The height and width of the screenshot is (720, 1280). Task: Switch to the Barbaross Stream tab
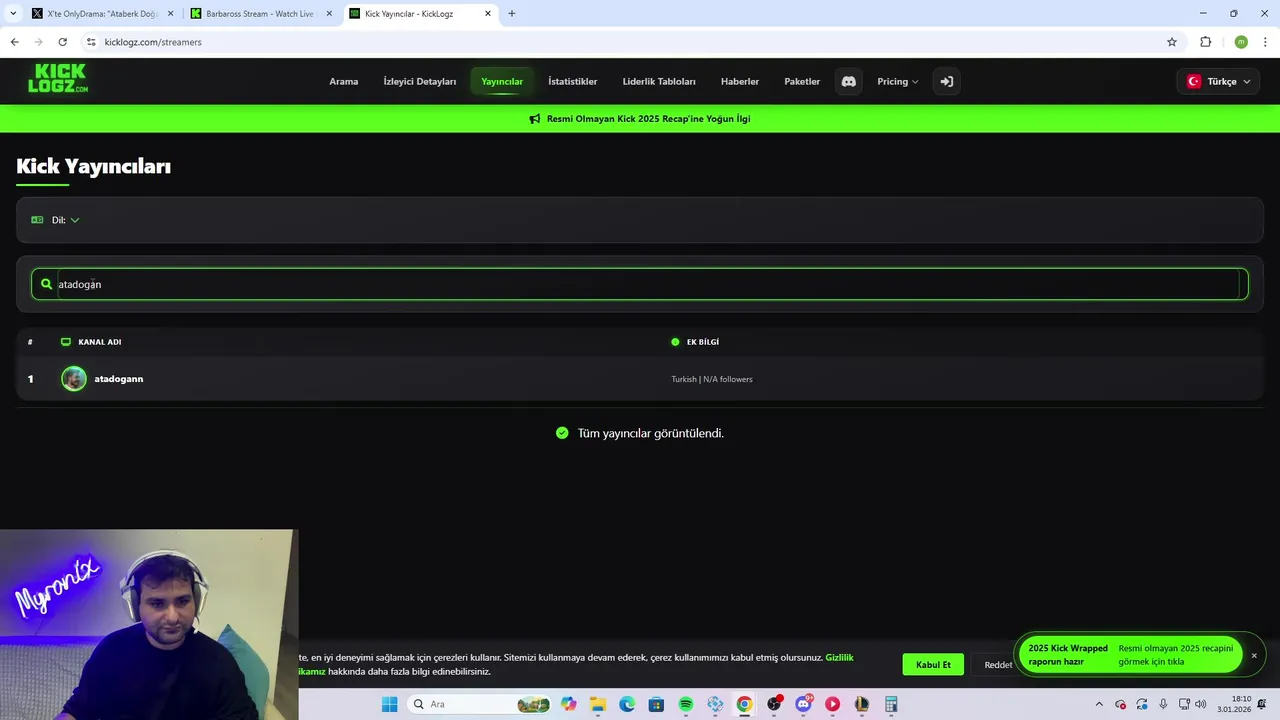coord(260,14)
